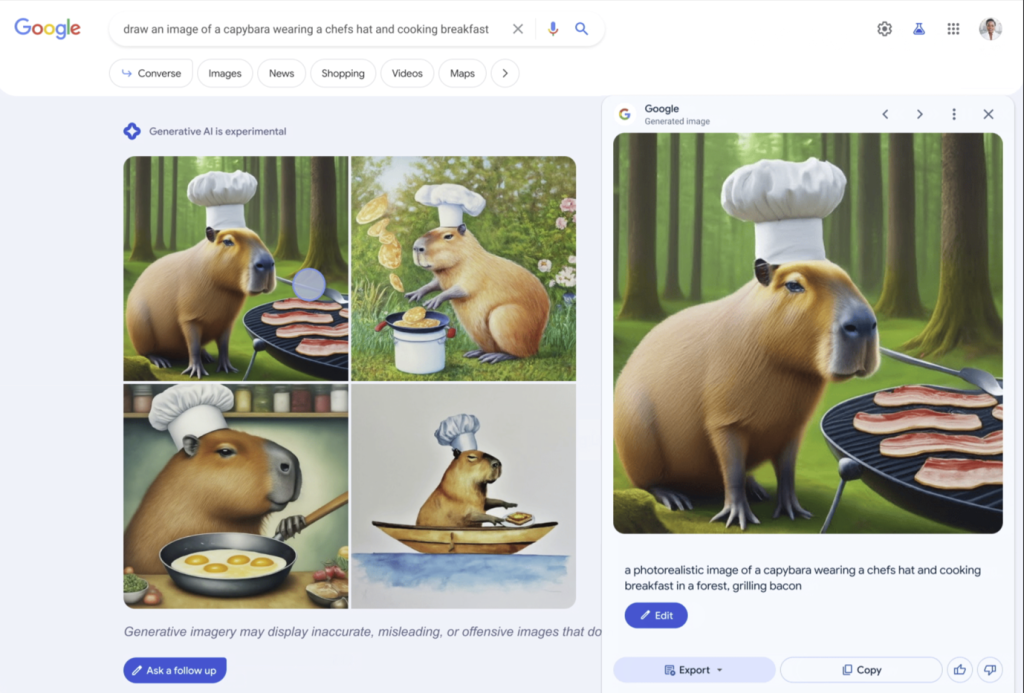Open the Search Labs flask icon
This screenshot has height=693, width=1024.
tap(918, 29)
